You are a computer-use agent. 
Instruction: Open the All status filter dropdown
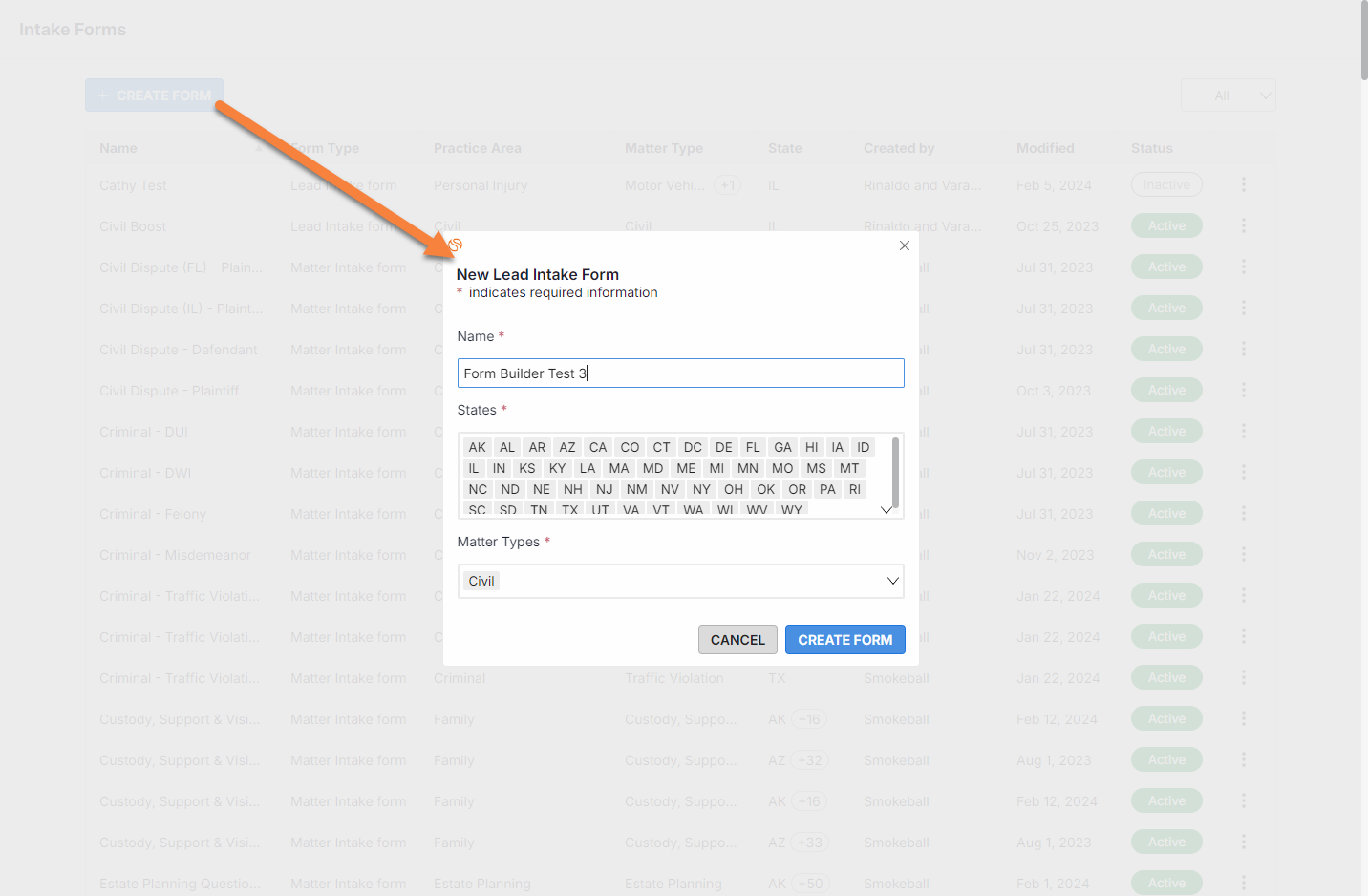pos(1228,95)
